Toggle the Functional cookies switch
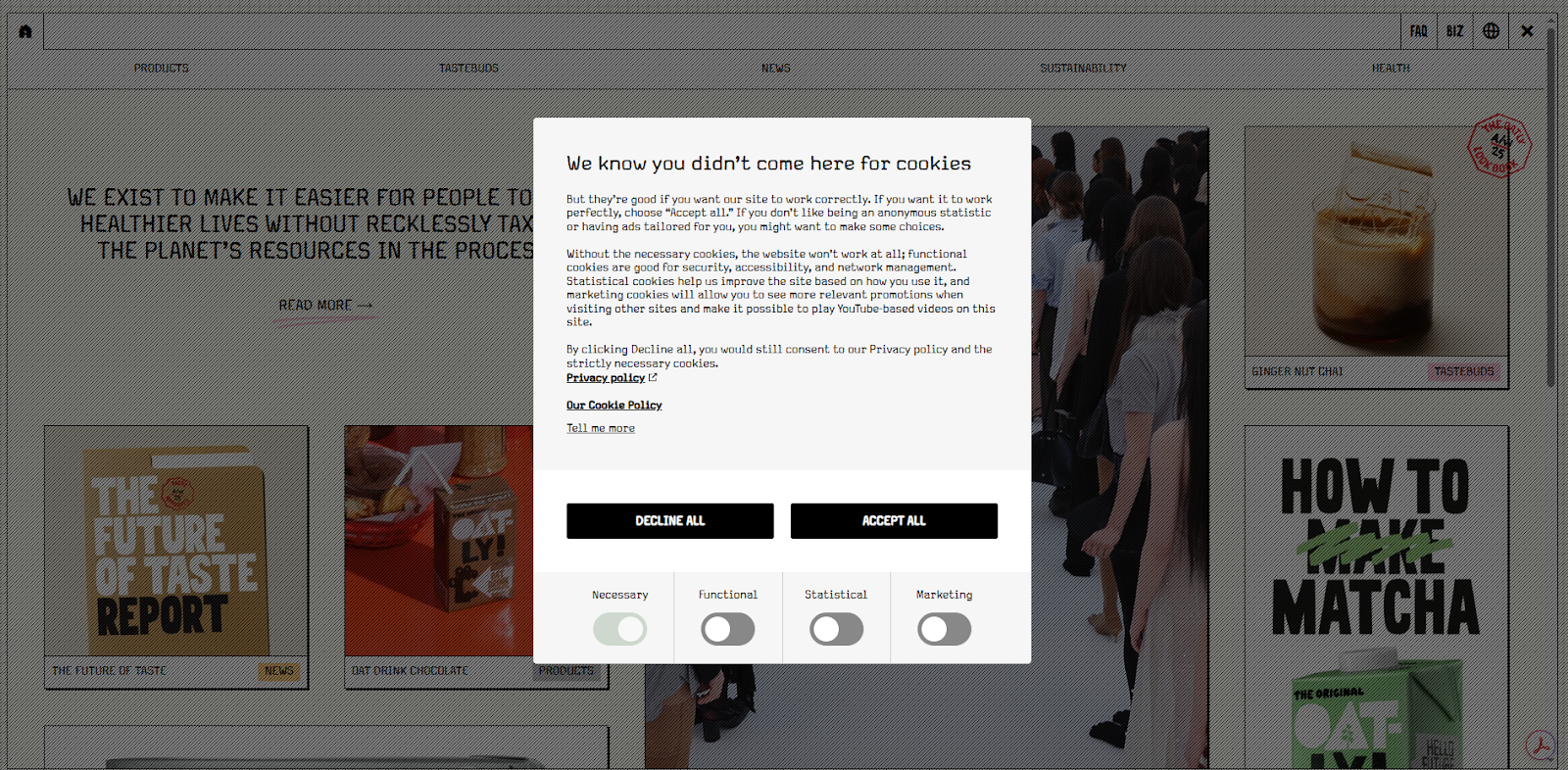The height and width of the screenshot is (770, 1568). (x=727, y=629)
